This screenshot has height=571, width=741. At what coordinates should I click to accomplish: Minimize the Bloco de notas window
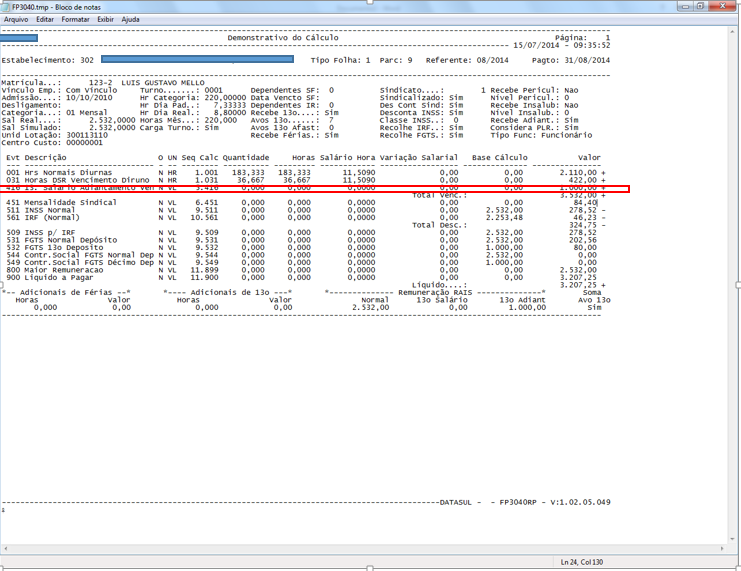point(685,6)
